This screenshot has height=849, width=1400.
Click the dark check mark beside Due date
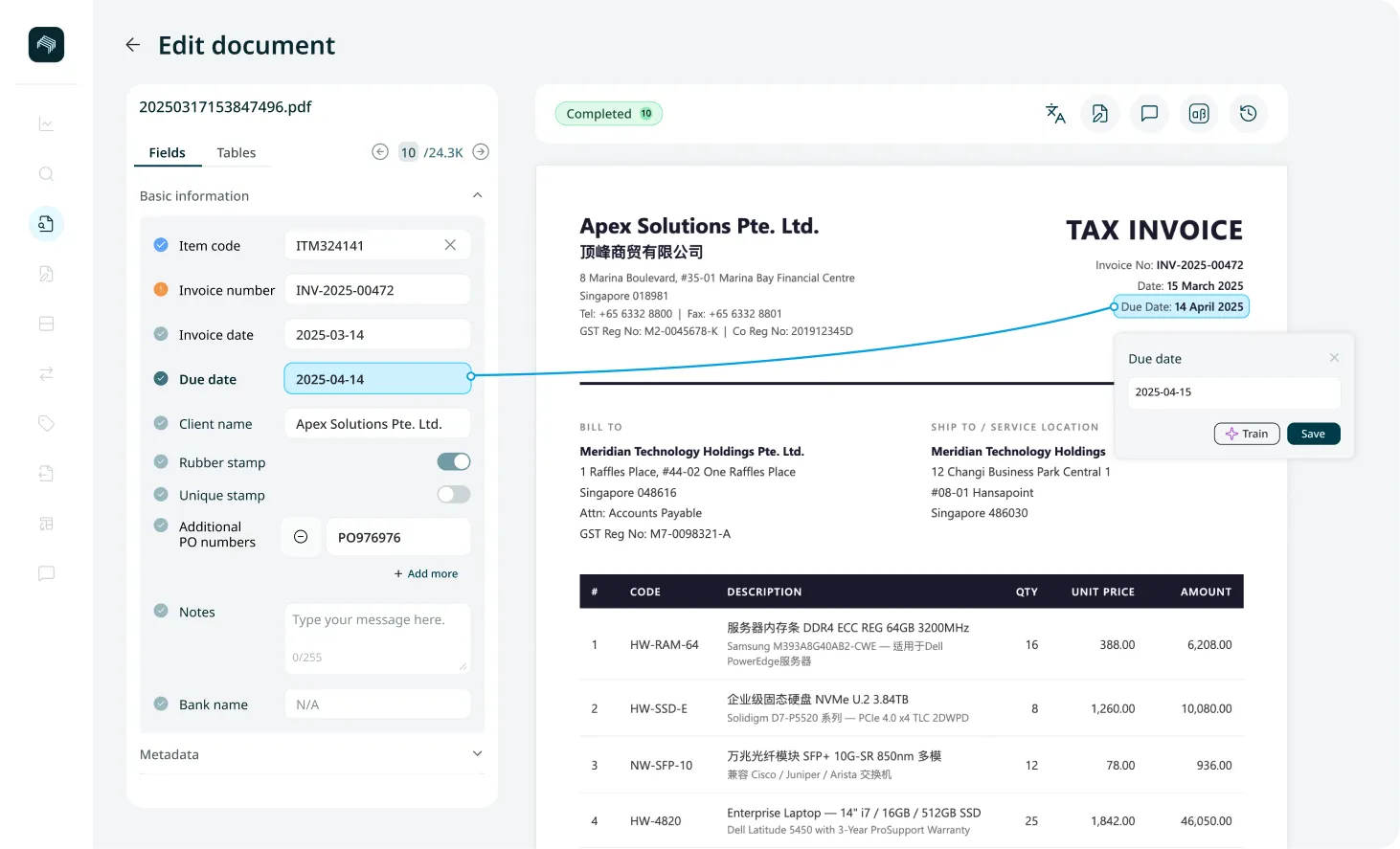click(x=161, y=378)
